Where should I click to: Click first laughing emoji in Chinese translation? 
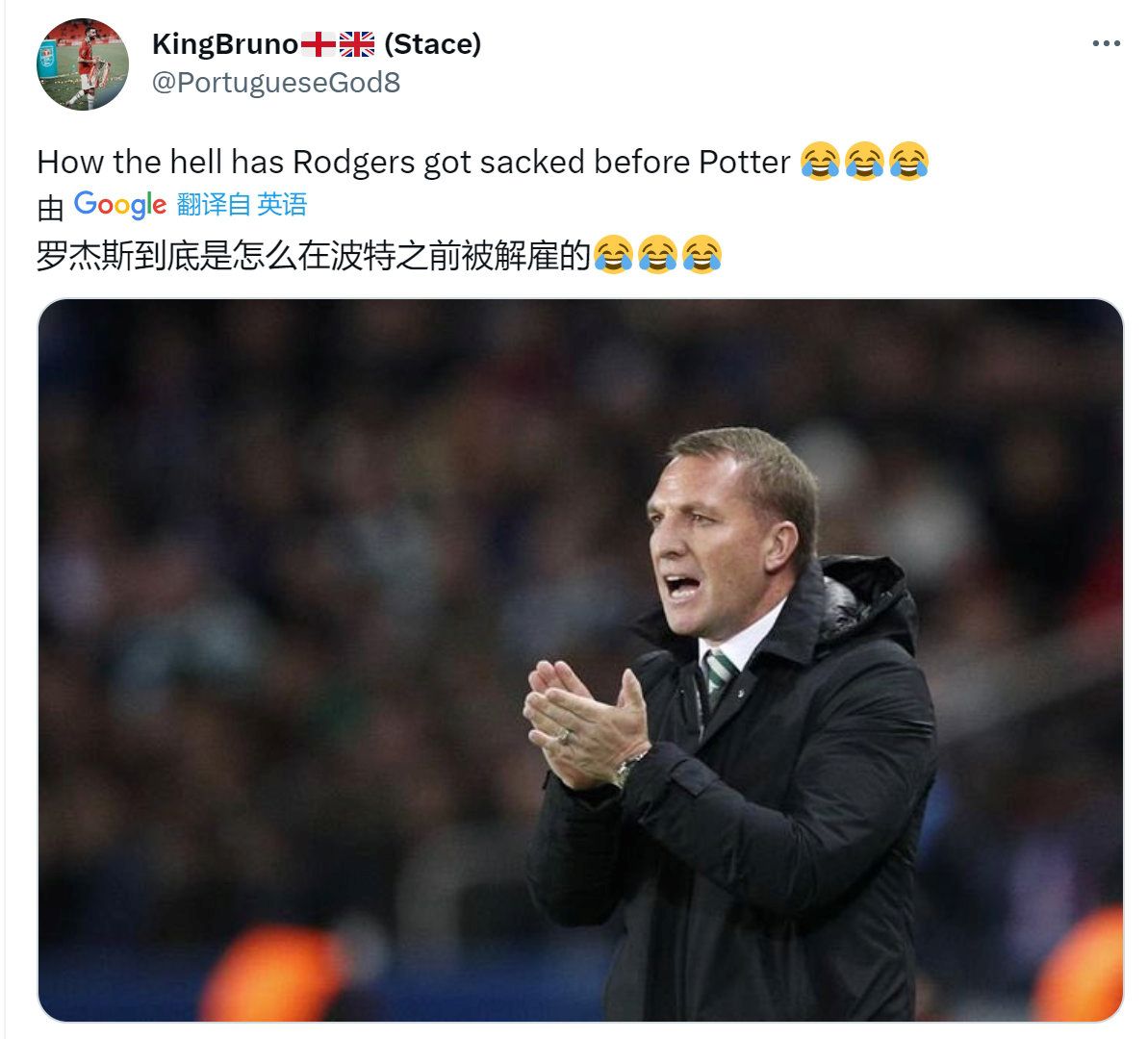point(613,255)
